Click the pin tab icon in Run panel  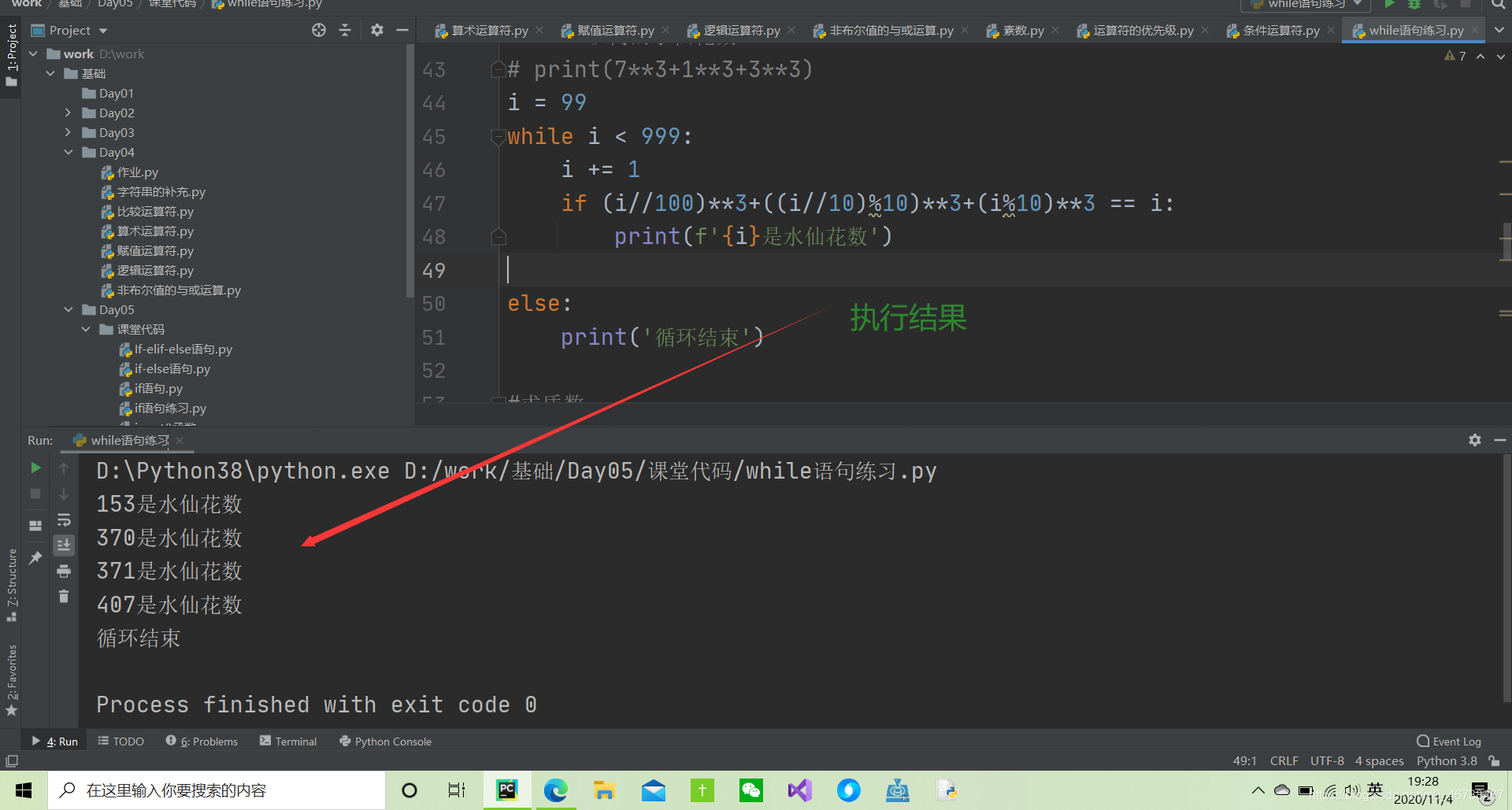pyautogui.click(x=35, y=557)
